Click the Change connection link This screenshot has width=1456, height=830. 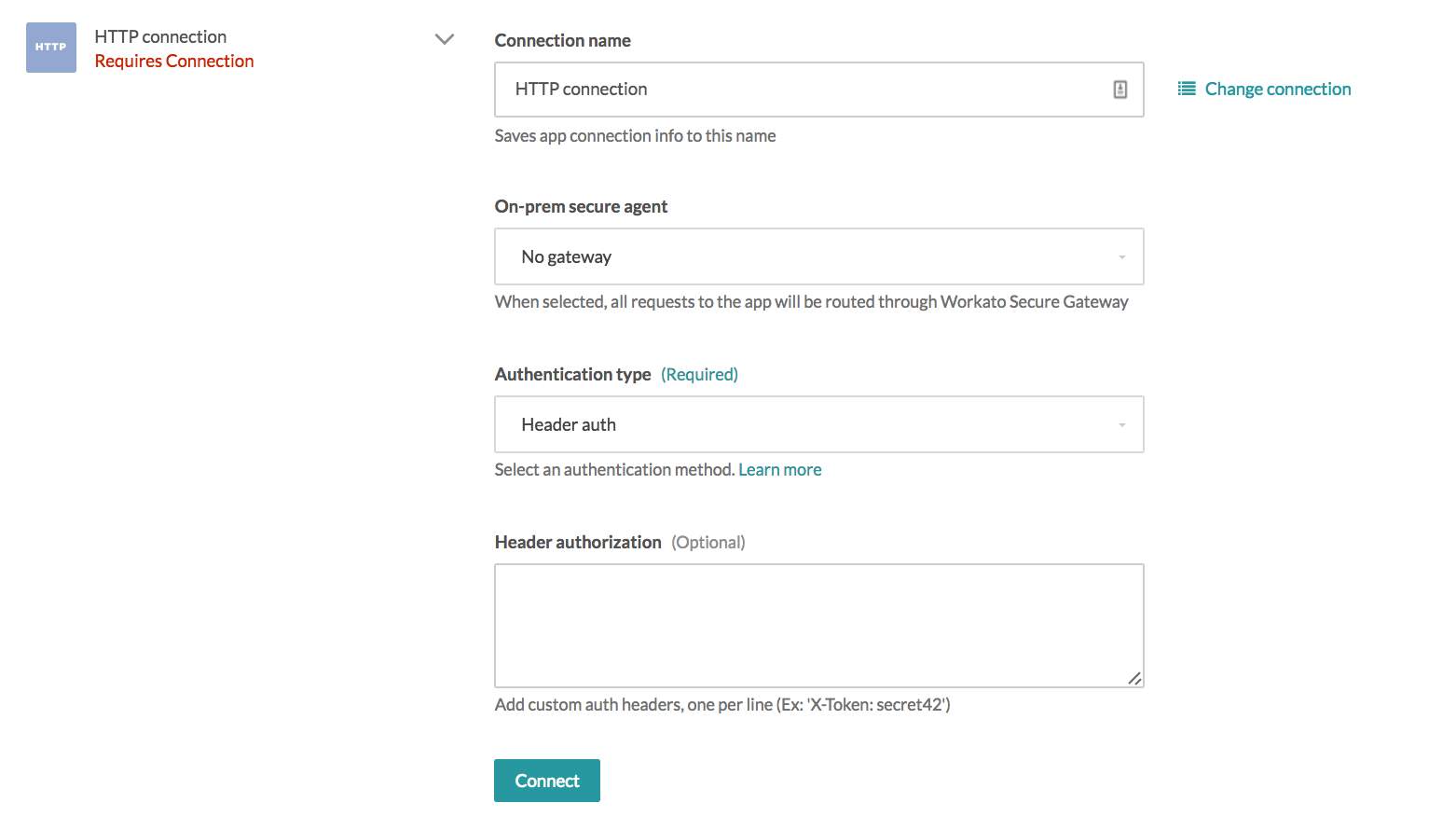(x=1277, y=88)
